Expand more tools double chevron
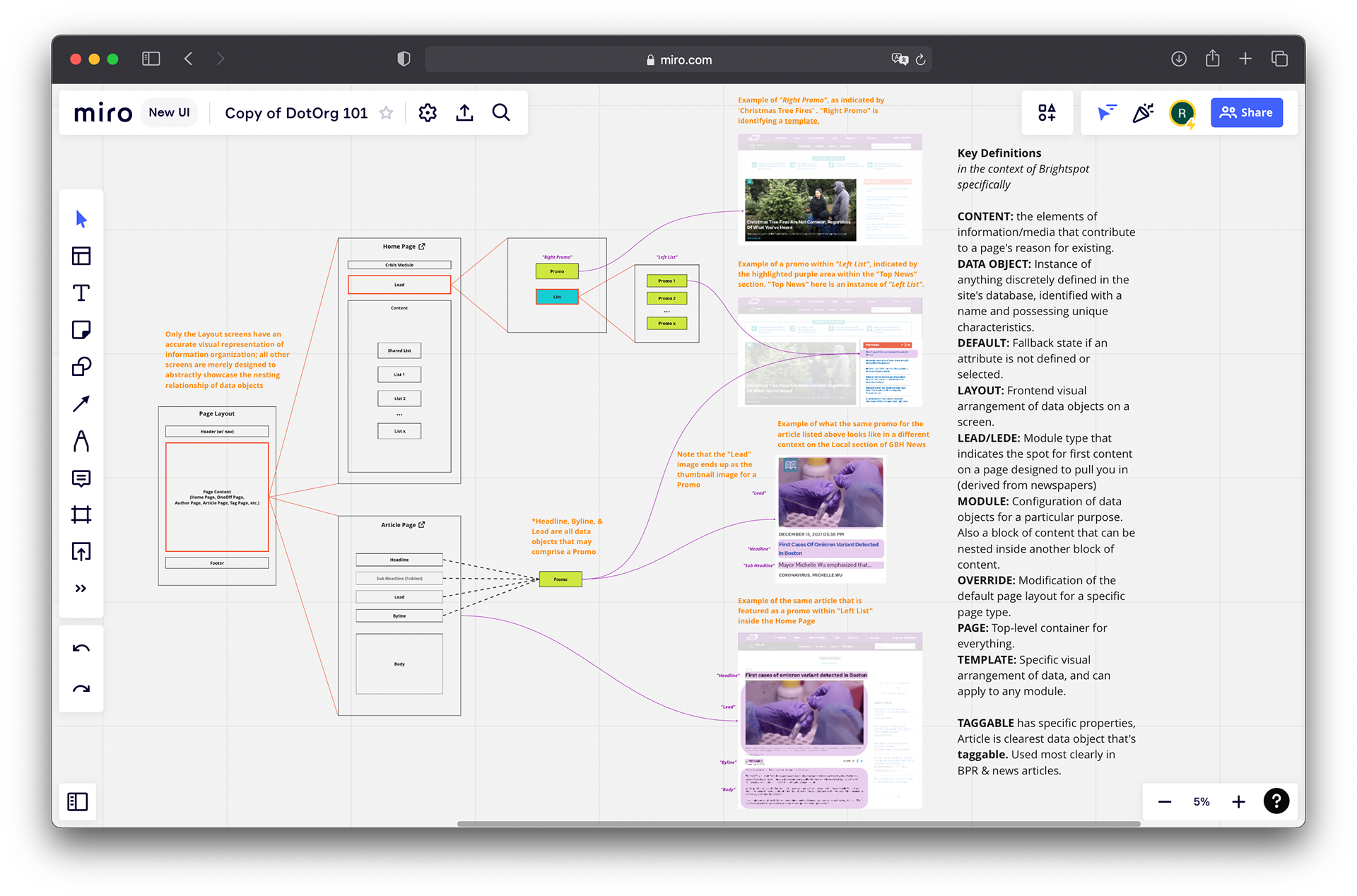 81,589
